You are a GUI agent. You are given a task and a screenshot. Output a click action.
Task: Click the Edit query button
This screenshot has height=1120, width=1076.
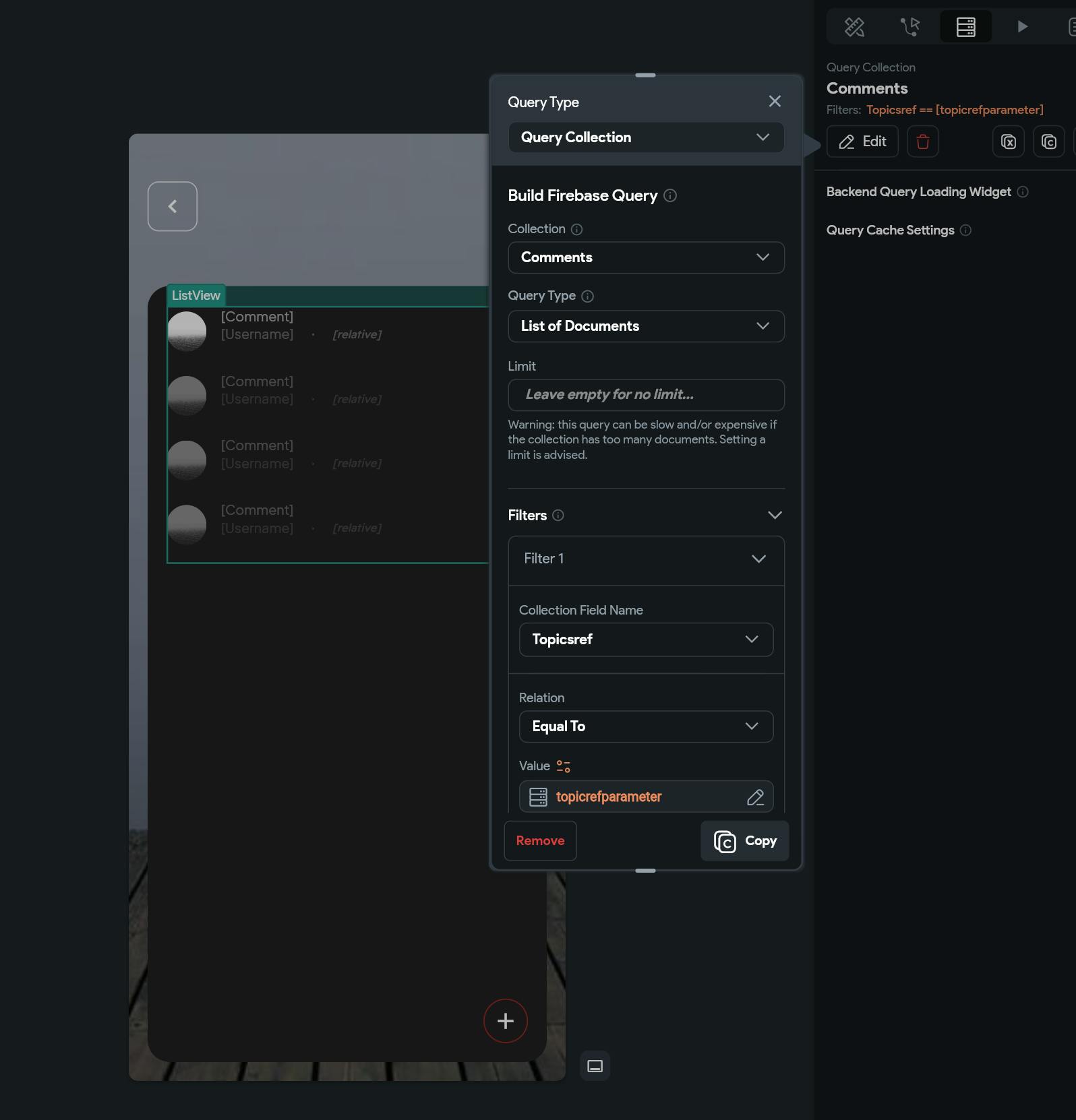(x=862, y=142)
